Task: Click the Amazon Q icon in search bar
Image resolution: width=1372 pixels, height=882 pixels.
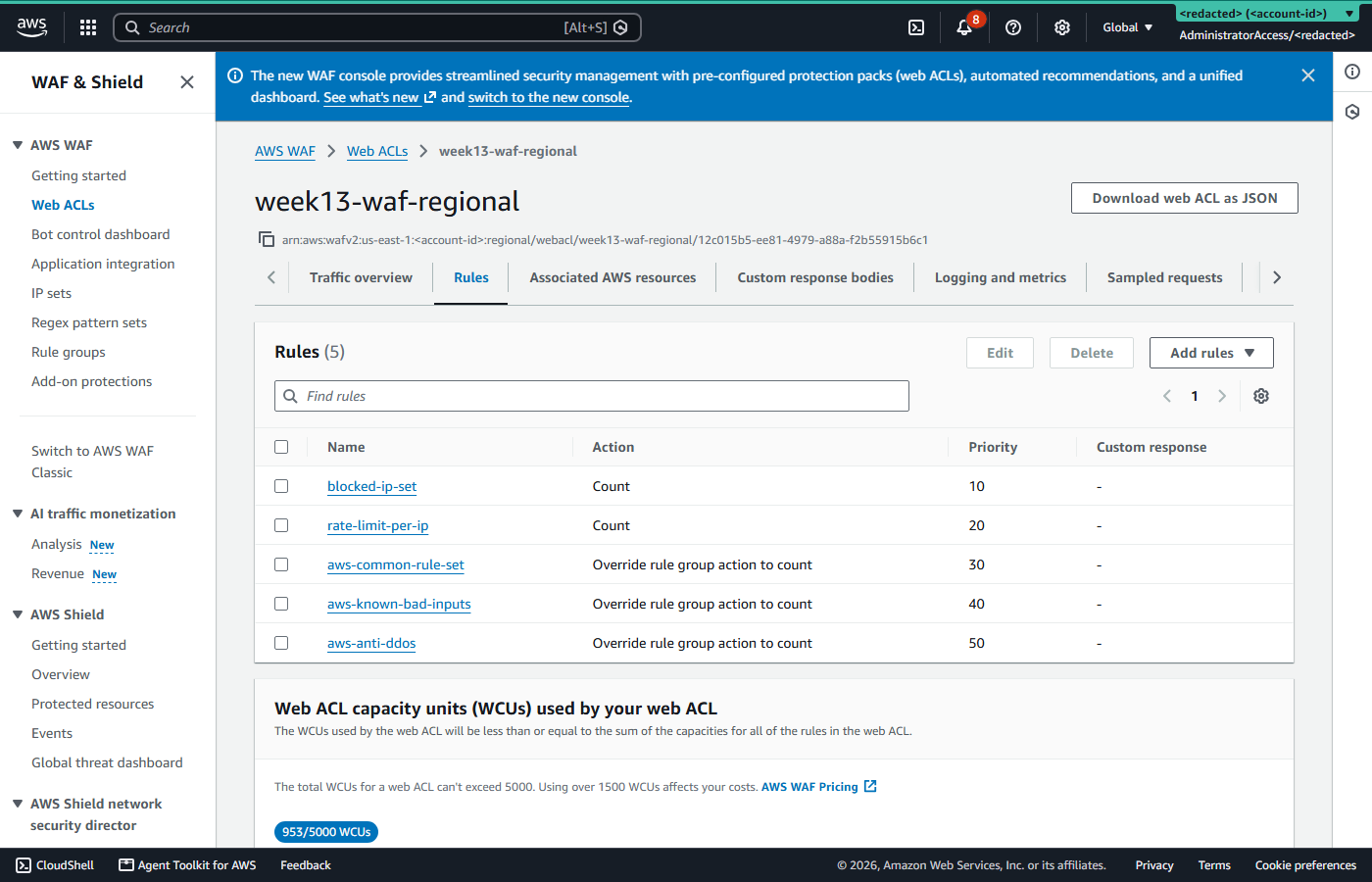Action: 620,27
